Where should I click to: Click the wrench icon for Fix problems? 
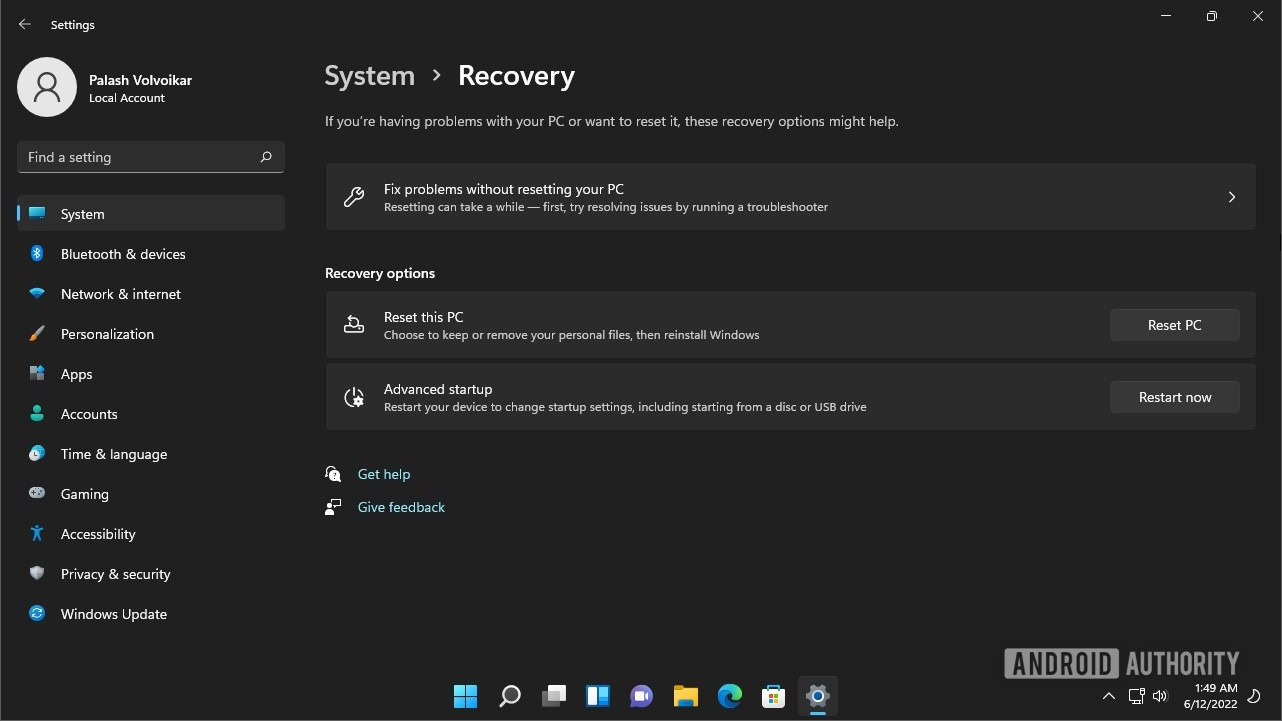[x=354, y=197]
